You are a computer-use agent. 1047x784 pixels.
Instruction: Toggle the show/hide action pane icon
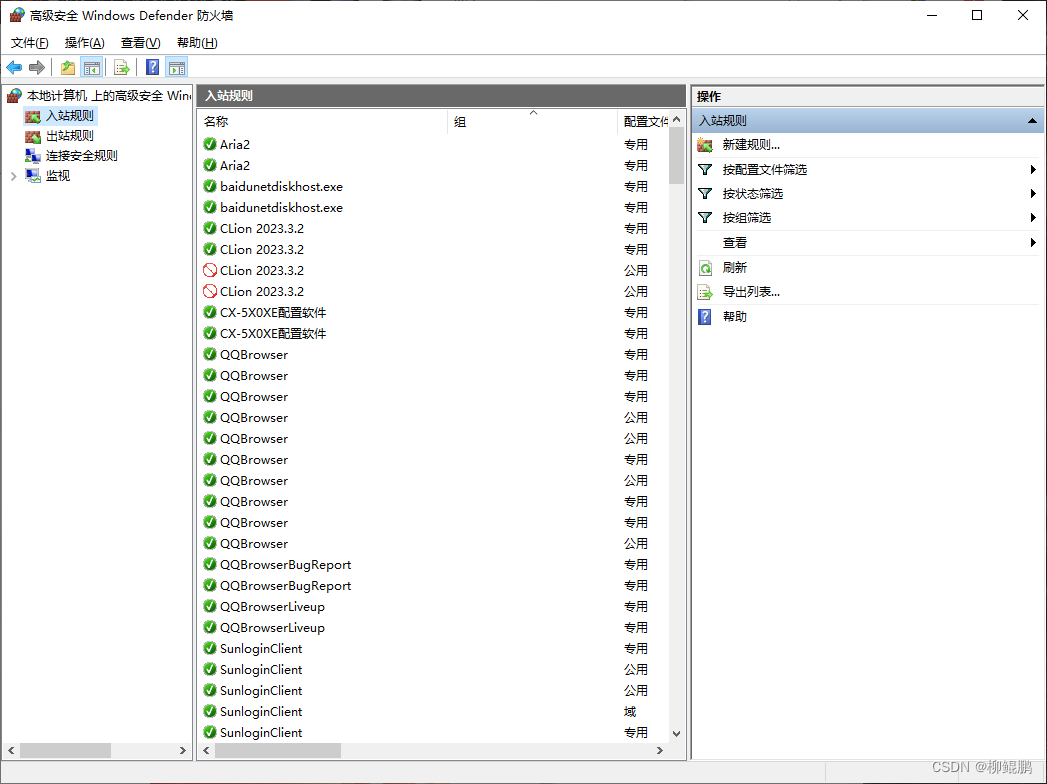tap(177, 67)
